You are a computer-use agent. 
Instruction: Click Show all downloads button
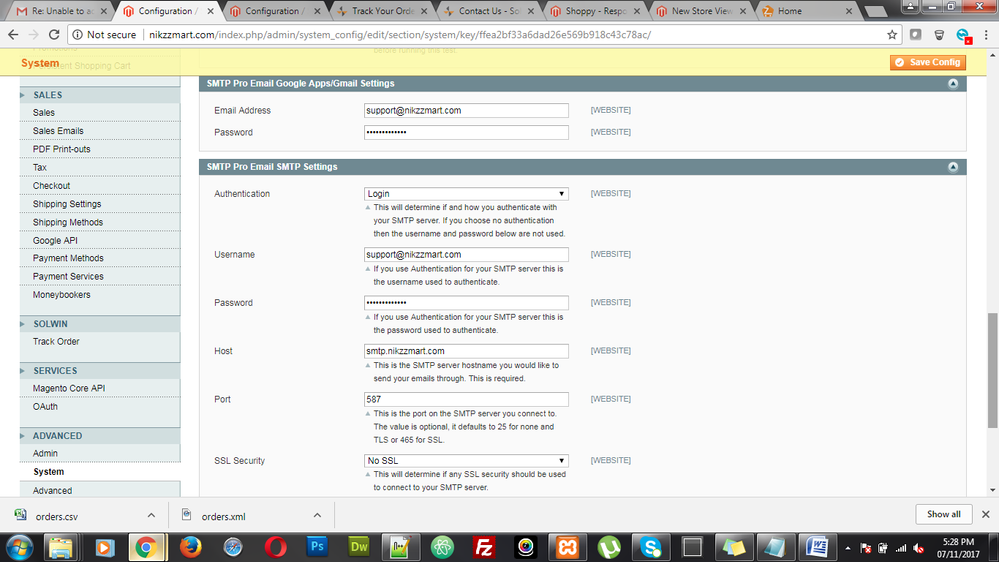pyautogui.click(x=943, y=514)
